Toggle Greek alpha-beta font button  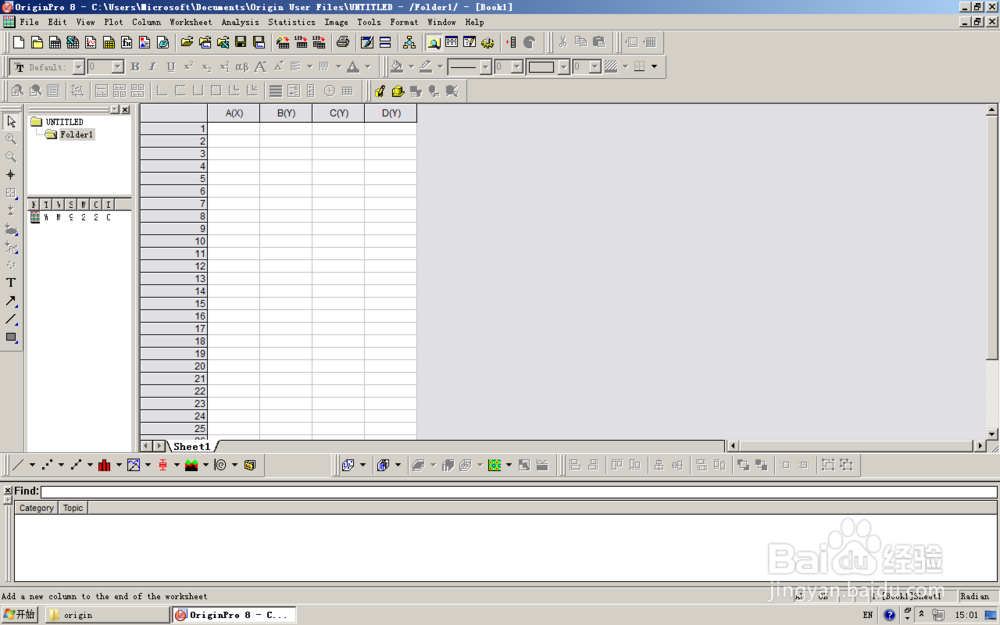[x=242, y=66]
